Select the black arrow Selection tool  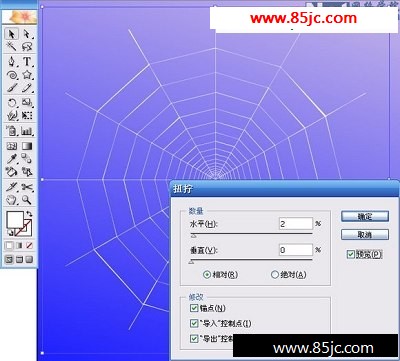point(12,34)
